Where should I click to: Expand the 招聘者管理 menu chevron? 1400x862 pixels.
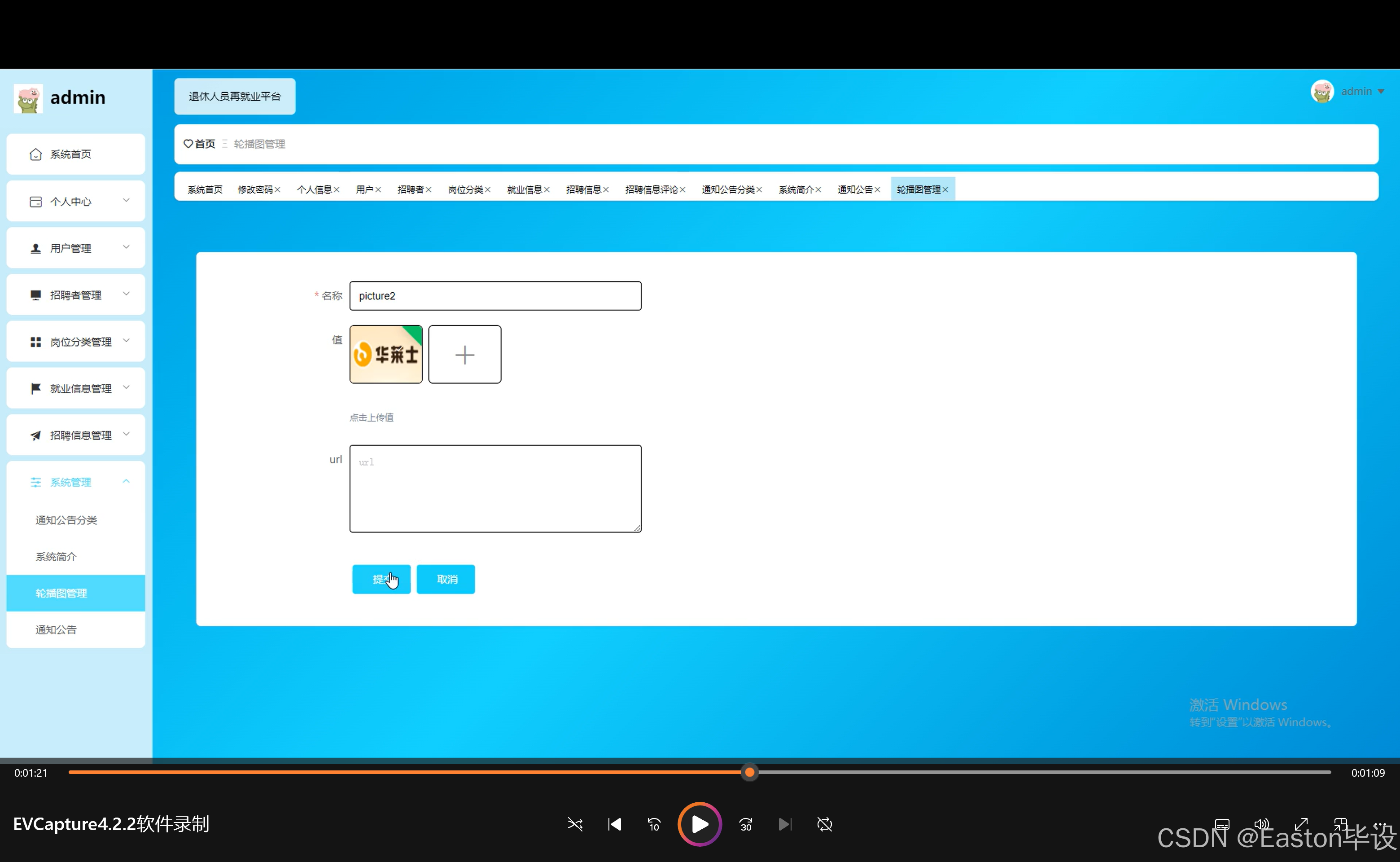tap(127, 294)
